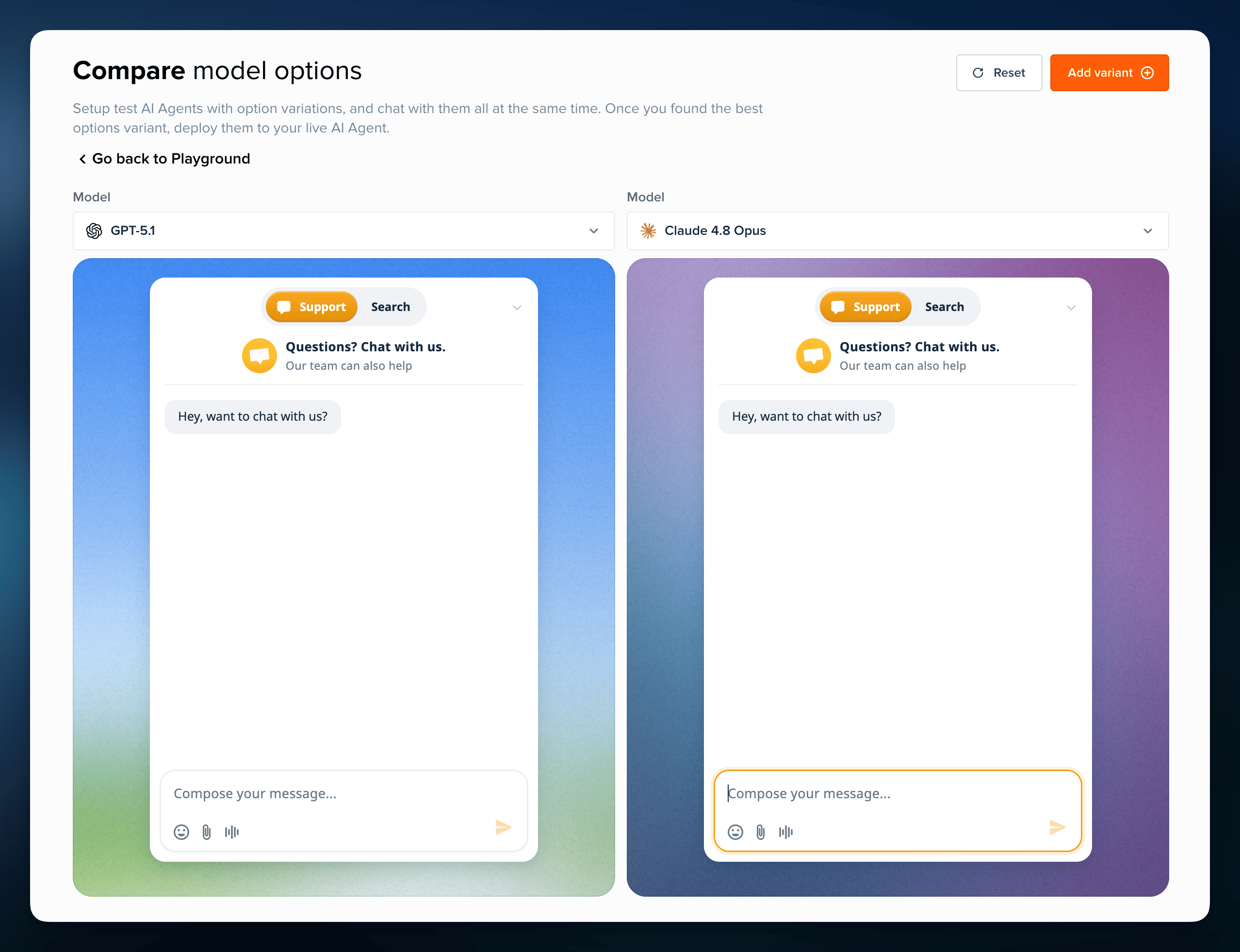Click the Claude starburst logo icon
Screen dimensions: 1240x952
tap(648, 230)
